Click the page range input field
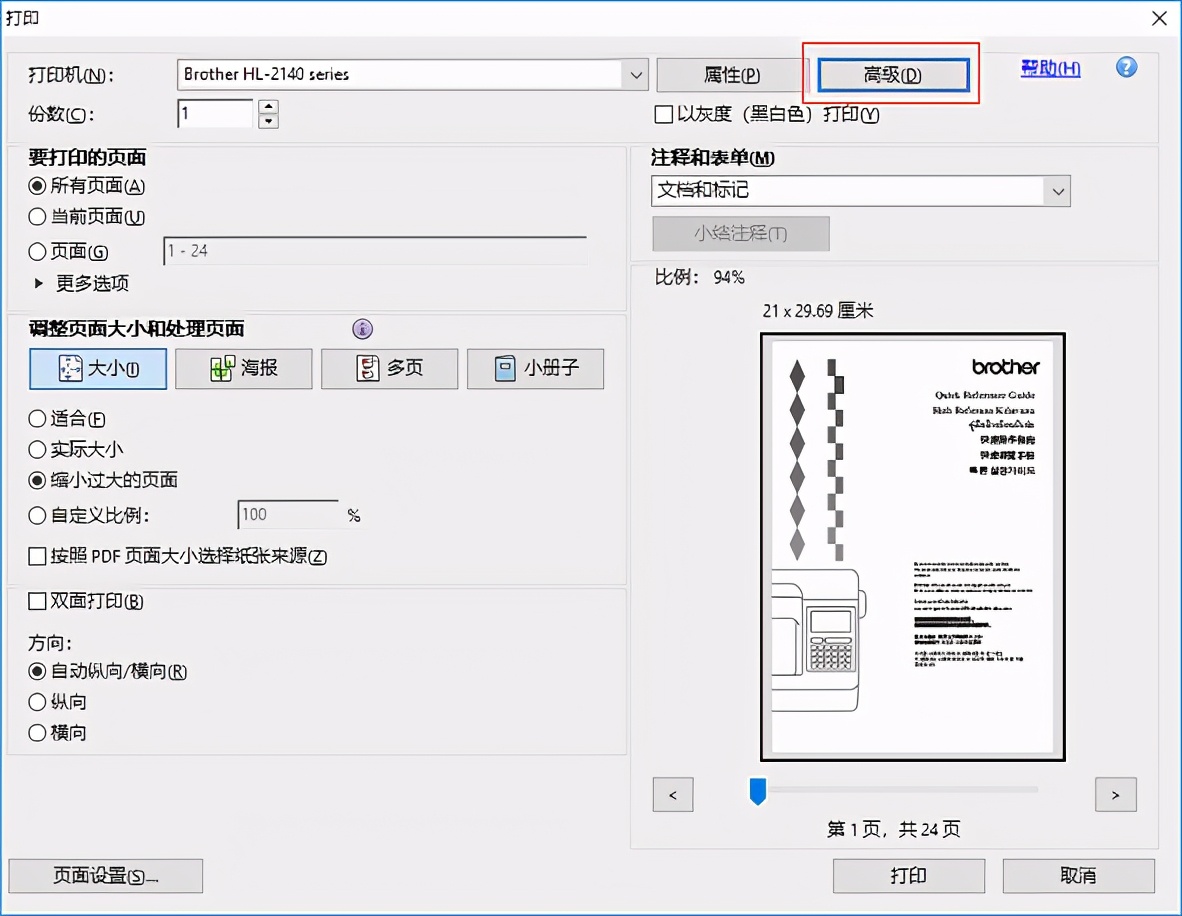This screenshot has width=1182, height=916. pyautogui.click(x=375, y=250)
